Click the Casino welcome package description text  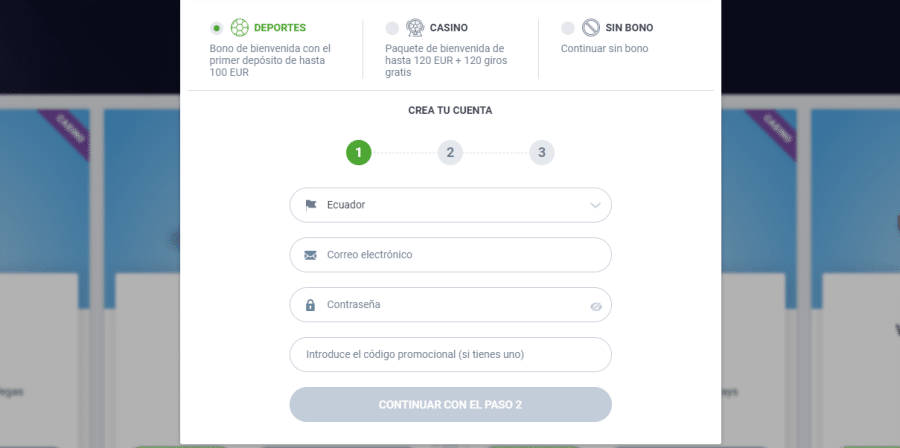point(445,60)
